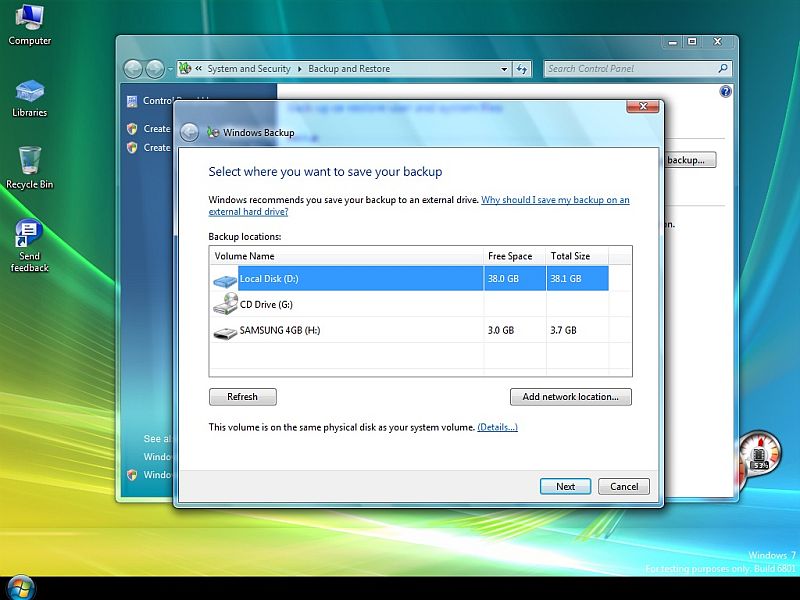Click the SAMSUNG 4GB (H:) drive icon

coord(225,333)
